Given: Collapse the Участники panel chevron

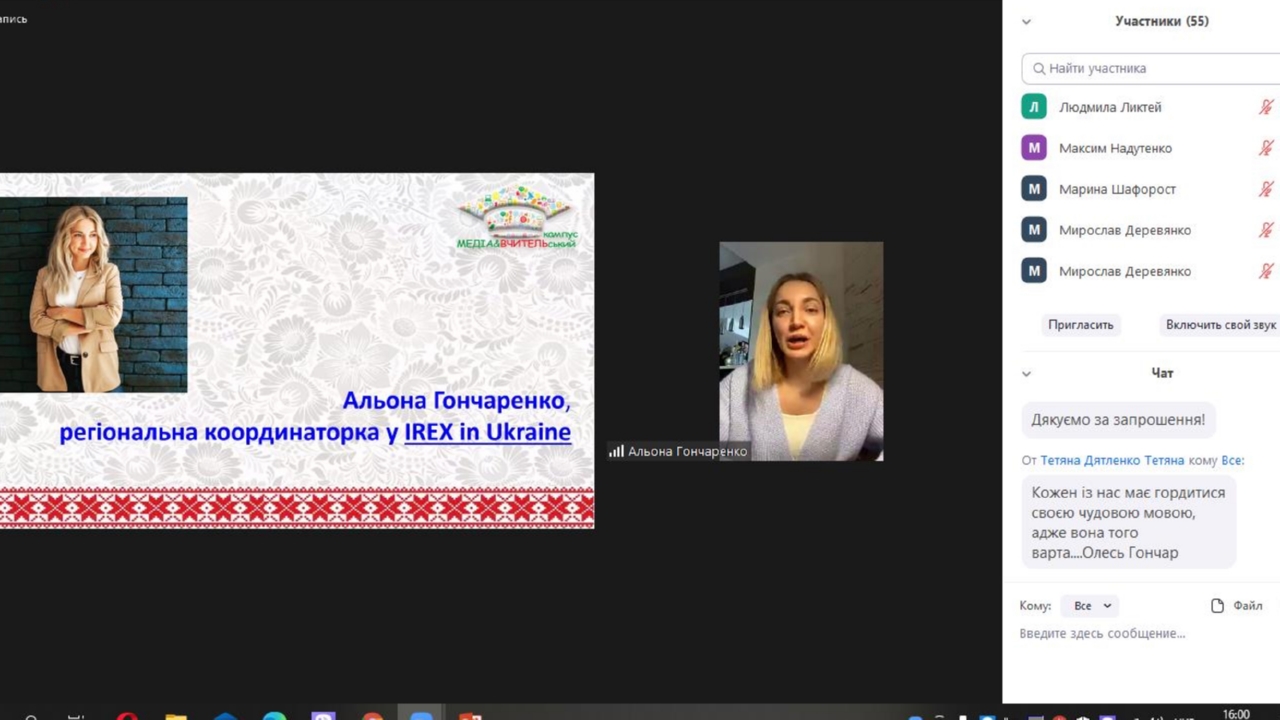Looking at the screenshot, I should pos(1026,21).
